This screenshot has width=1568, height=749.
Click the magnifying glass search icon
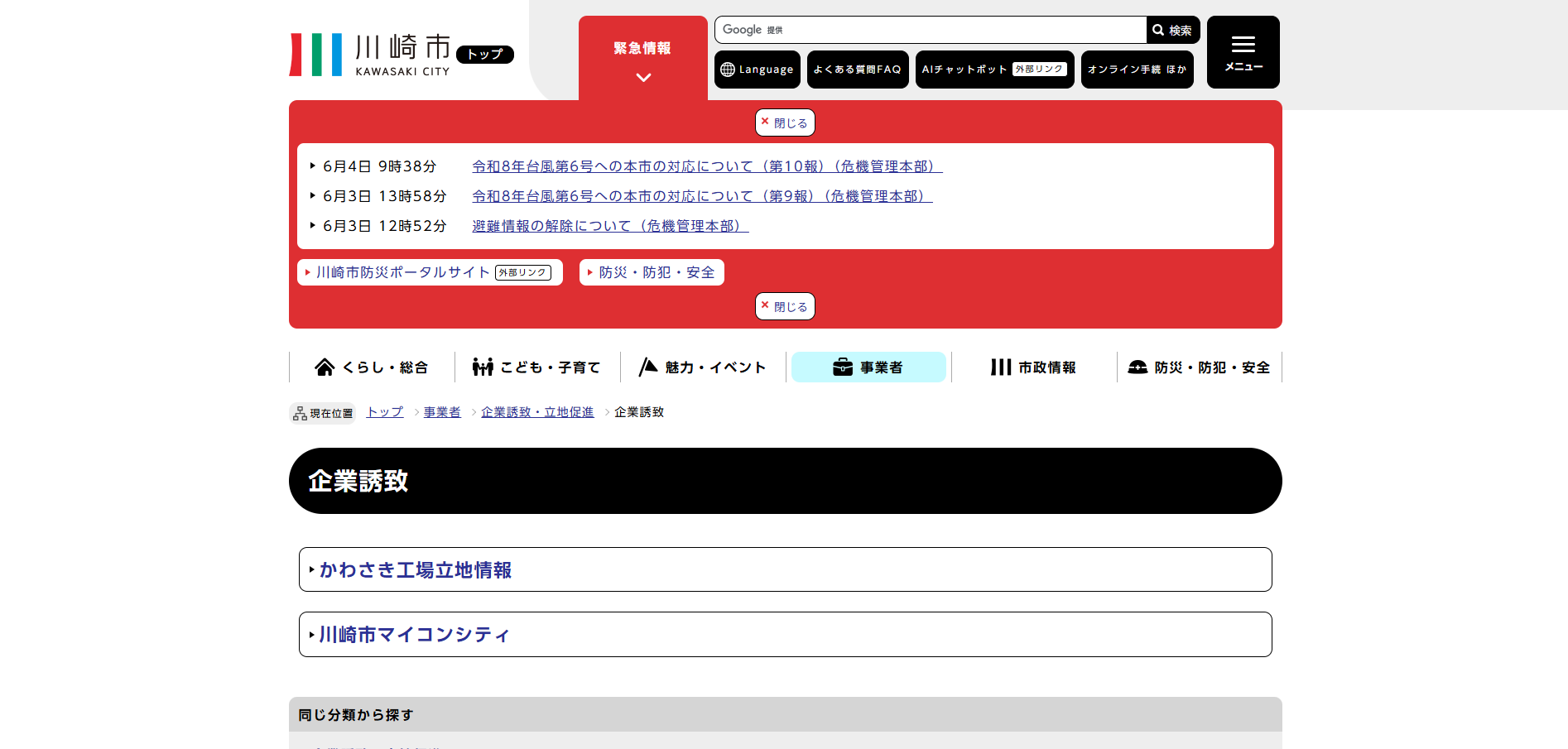1158,30
